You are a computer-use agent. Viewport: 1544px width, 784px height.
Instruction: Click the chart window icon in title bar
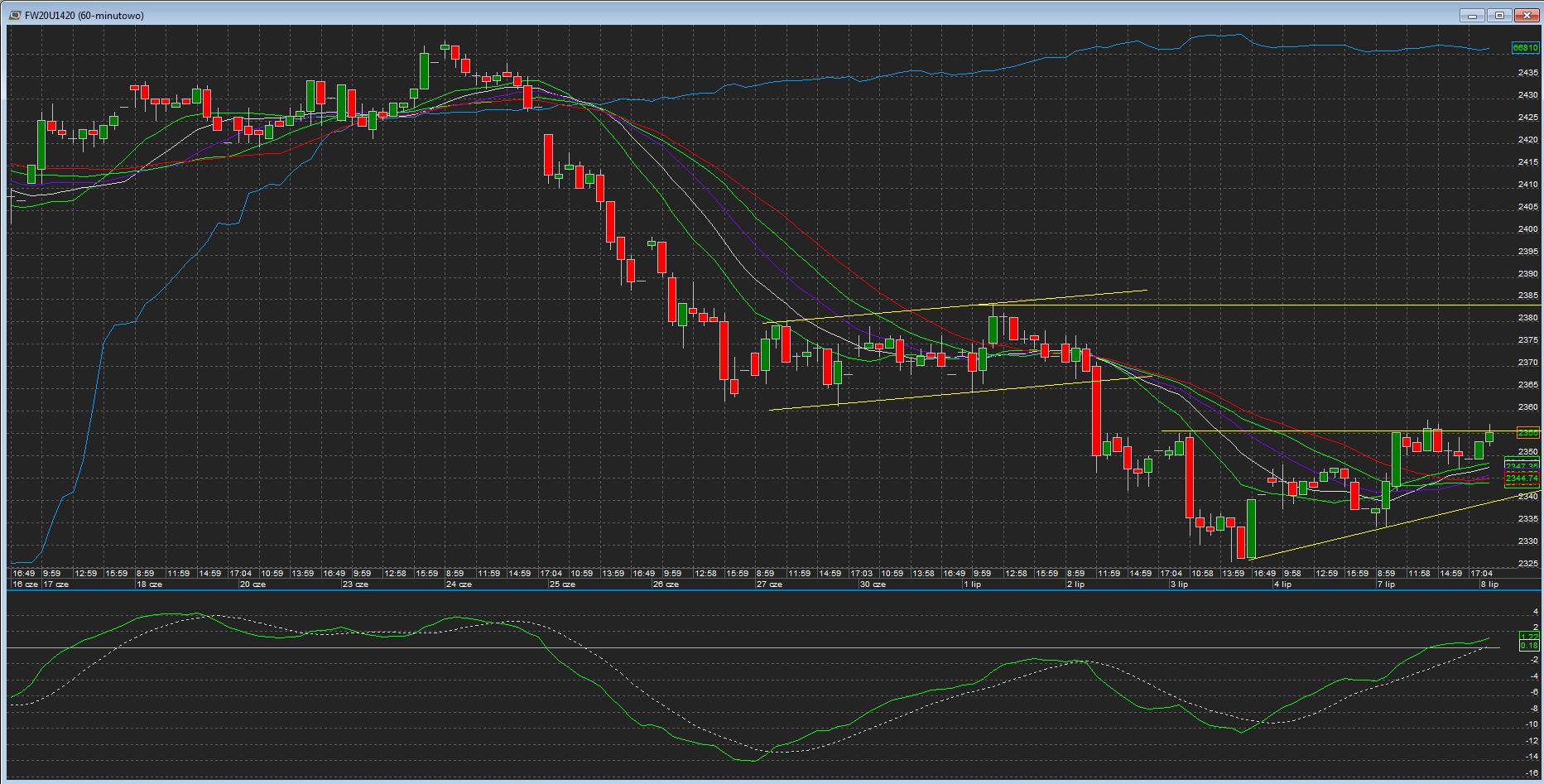point(14,15)
